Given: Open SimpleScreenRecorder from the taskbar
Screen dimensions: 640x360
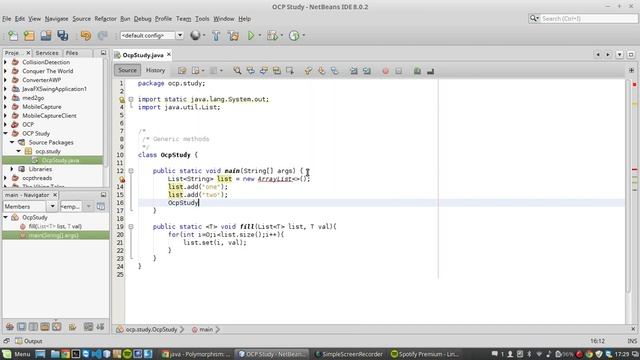Looking at the screenshot, I should (x=349, y=354).
